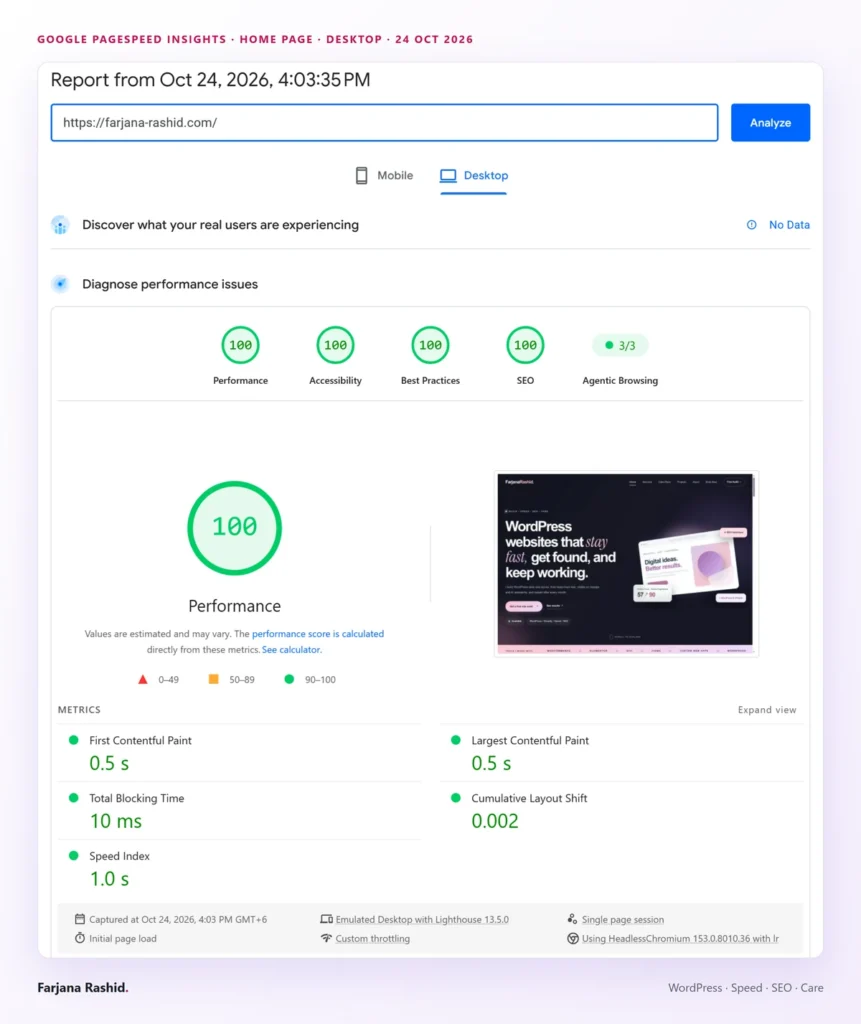Open the Accessibility score gauge

click(x=335, y=345)
